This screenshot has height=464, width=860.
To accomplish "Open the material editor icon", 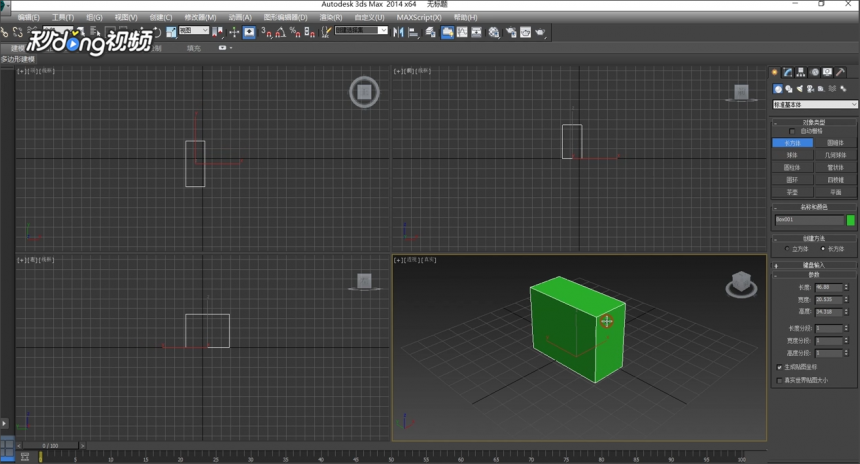I will [494, 32].
